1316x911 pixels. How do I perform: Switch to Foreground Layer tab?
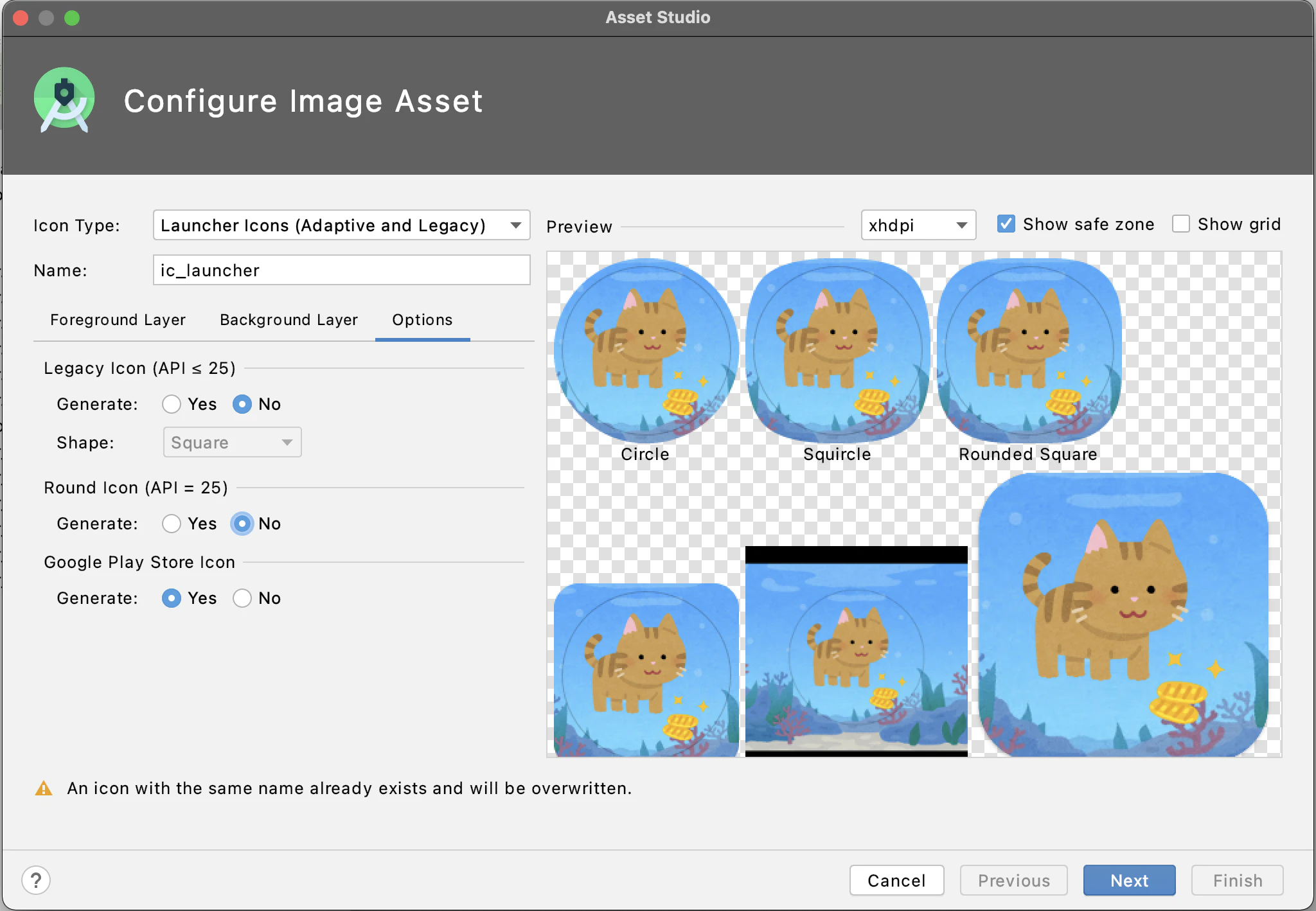118,320
